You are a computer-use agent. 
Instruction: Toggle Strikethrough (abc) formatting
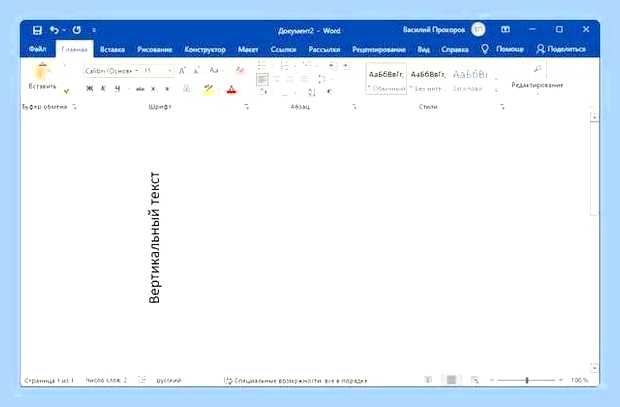point(140,89)
